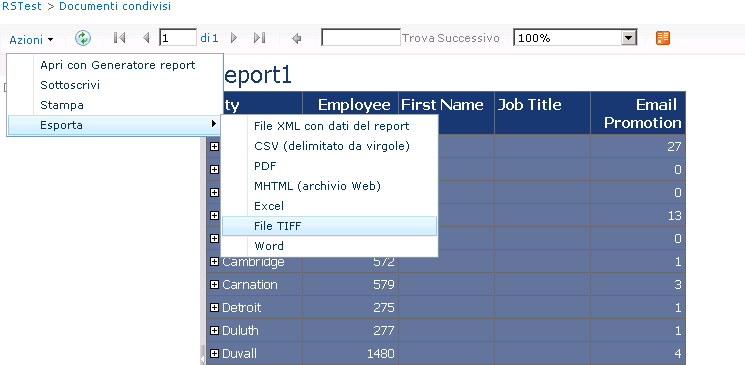Click the employee value 277

[383, 330]
